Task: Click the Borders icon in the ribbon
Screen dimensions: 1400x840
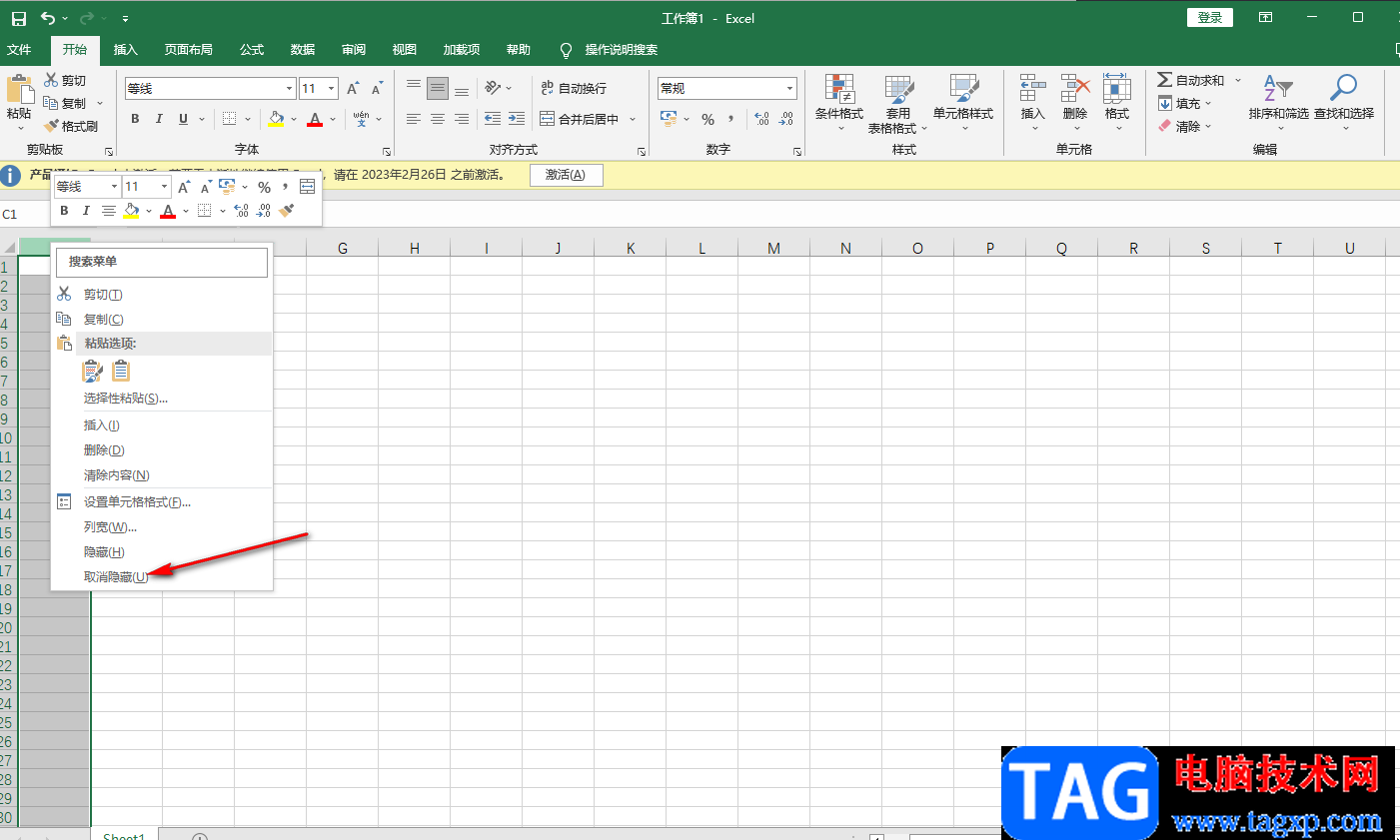Action: click(x=230, y=119)
